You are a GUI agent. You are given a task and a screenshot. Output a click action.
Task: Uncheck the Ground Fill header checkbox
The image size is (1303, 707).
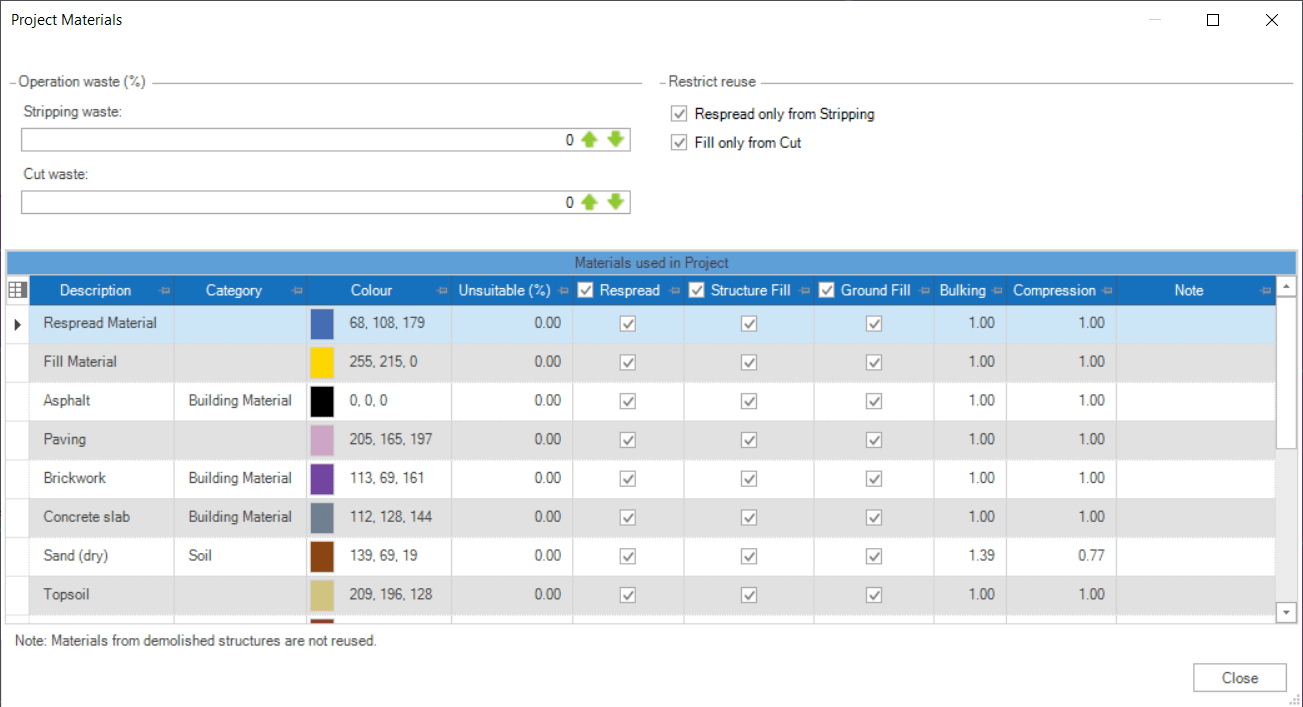pyautogui.click(x=826, y=290)
